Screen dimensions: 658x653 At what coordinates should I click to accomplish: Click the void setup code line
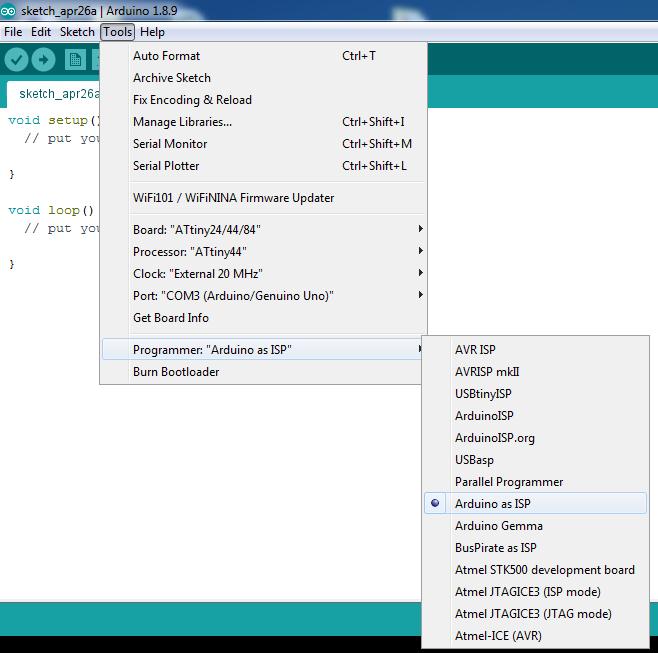(x=54, y=120)
